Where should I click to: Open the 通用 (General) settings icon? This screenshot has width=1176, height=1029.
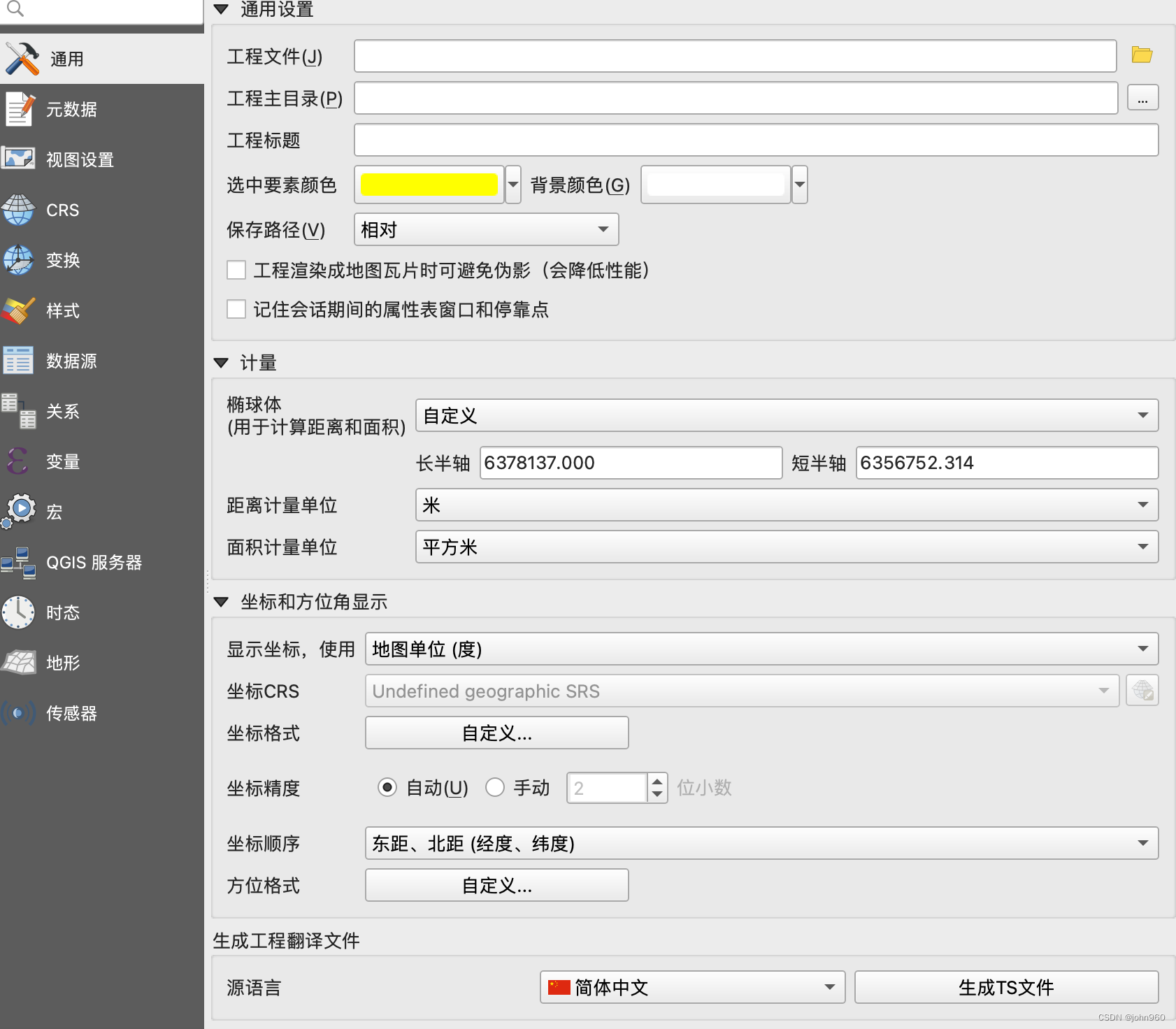(x=22, y=59)
